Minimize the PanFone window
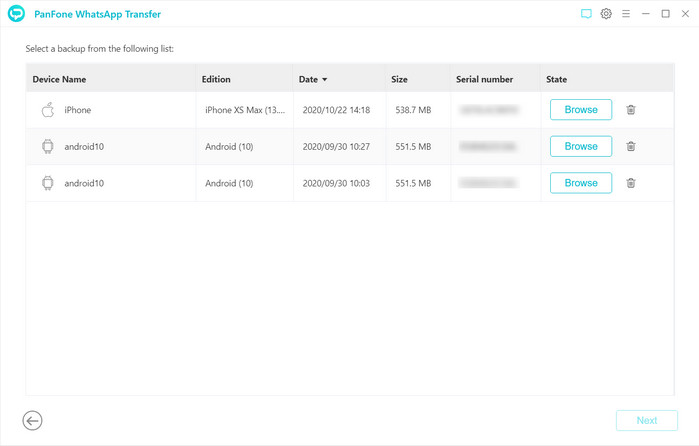The image size is (699, 446). pos(646,14)
